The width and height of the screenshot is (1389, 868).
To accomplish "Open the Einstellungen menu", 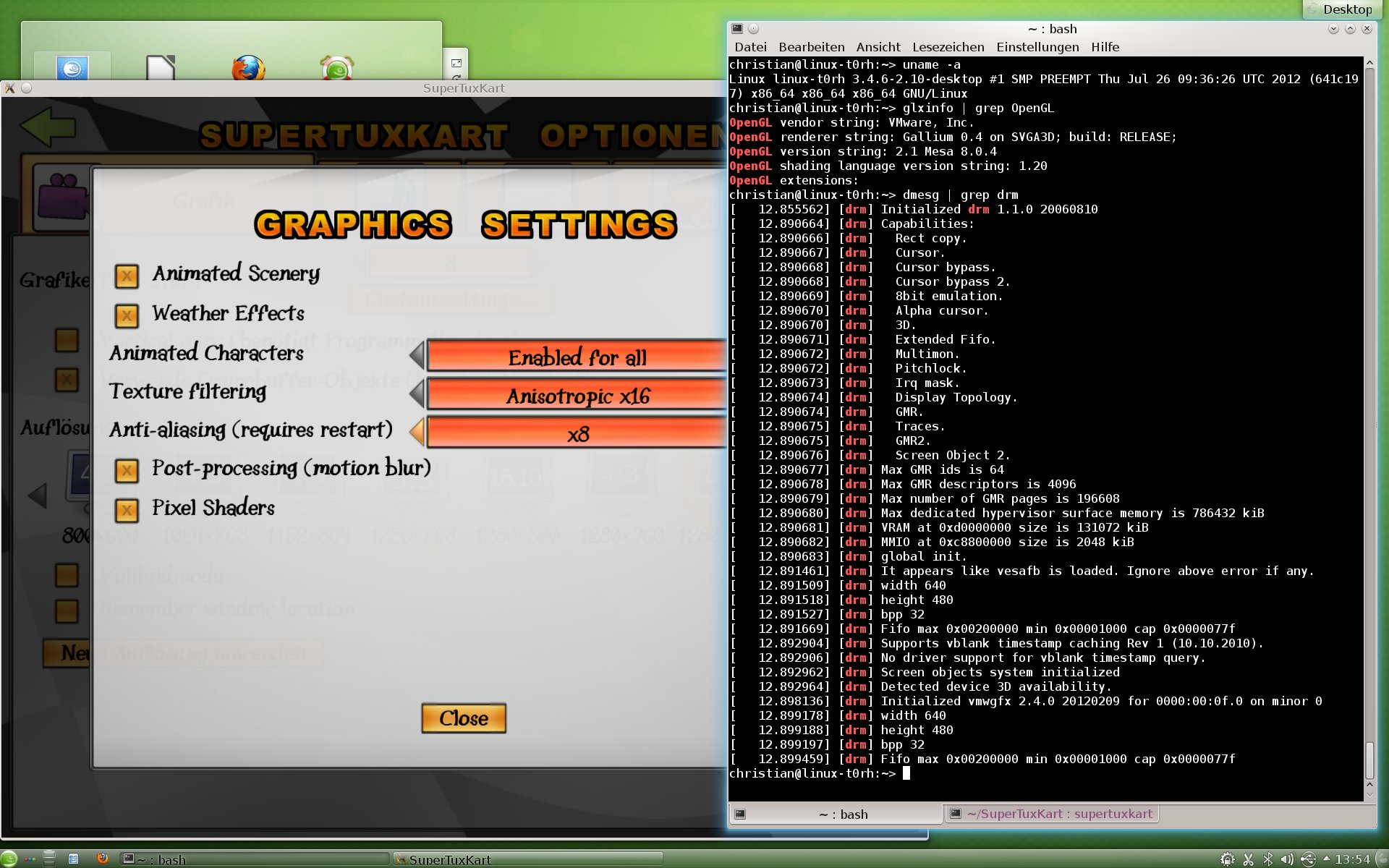I will coord(1037,47).
